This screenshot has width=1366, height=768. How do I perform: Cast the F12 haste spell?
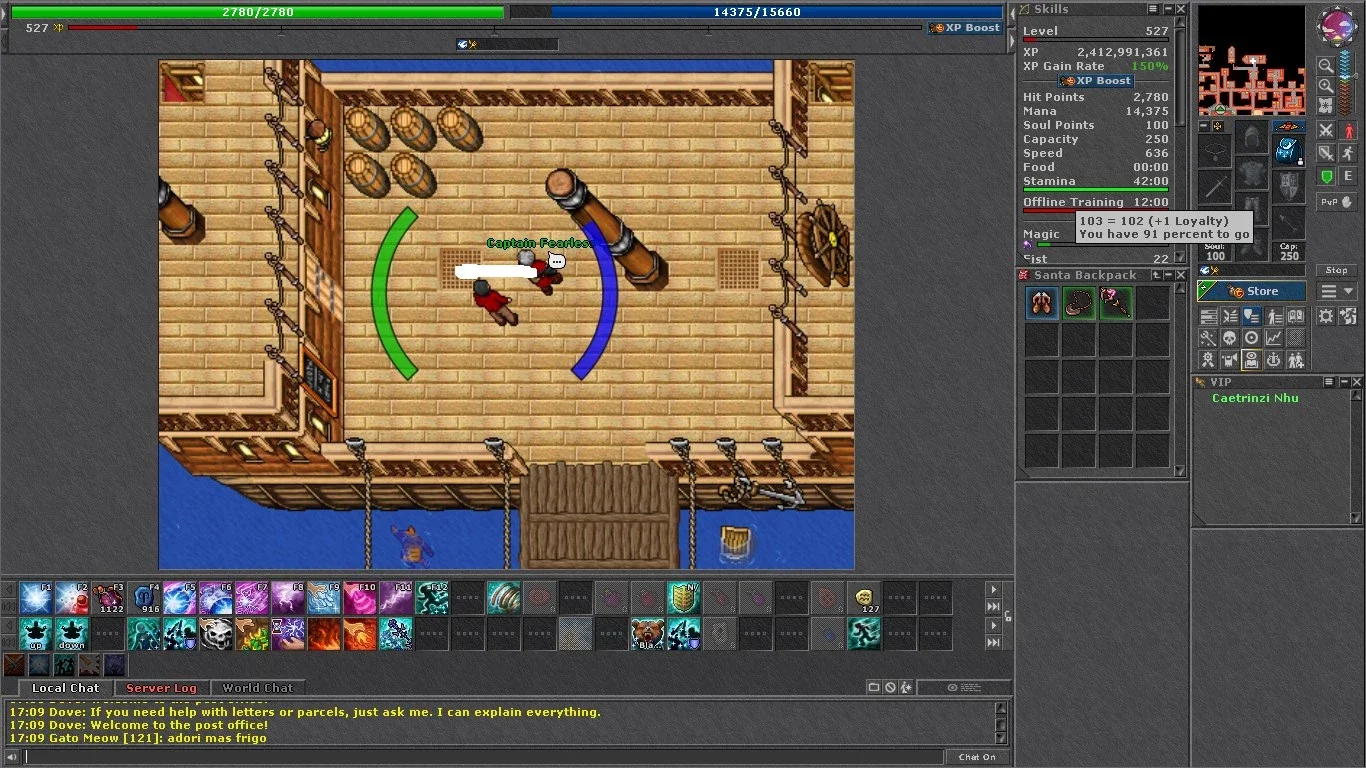pos(432,598)
